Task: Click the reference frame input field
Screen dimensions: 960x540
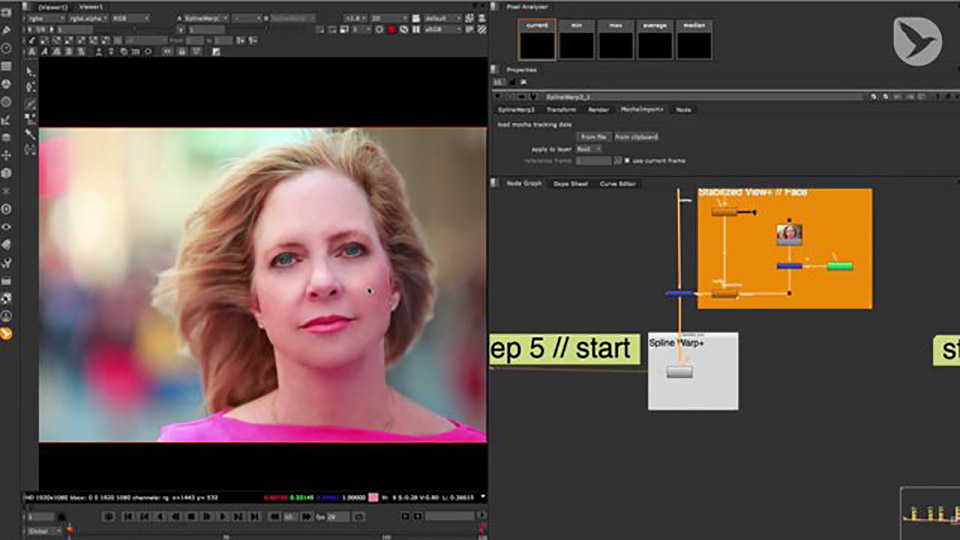Action: [593, 160]
